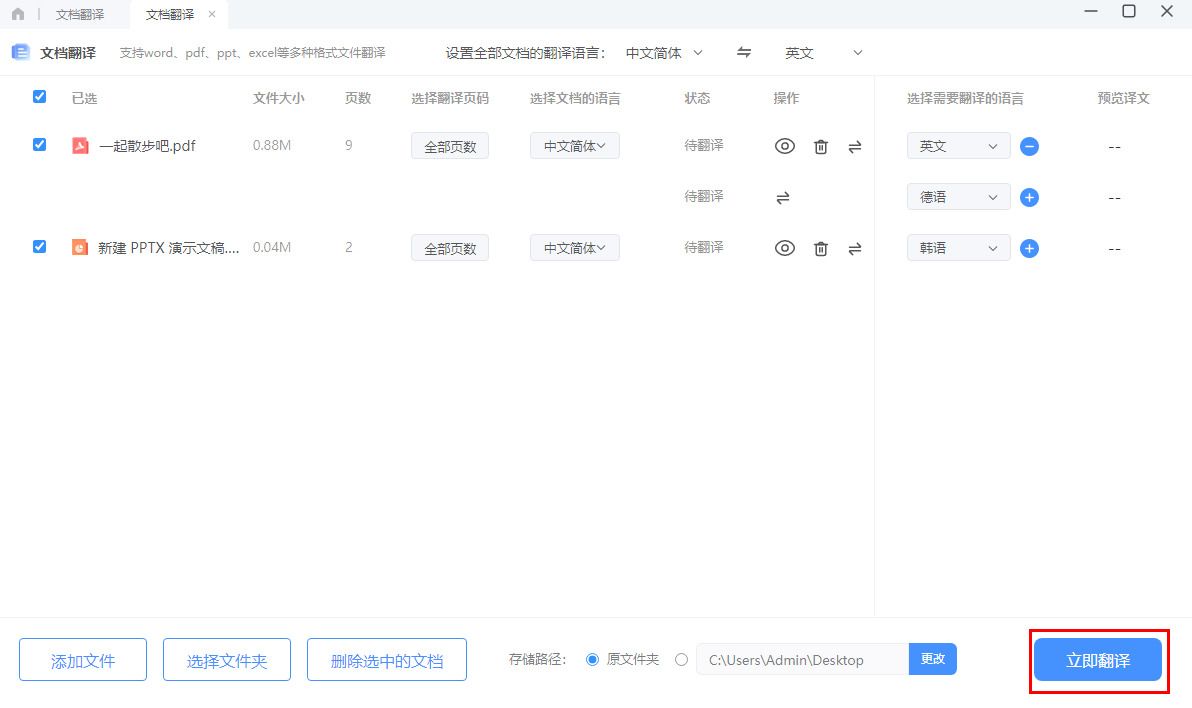
Task: Open global target language 英文 dropdown
Action: pyautogui.click(x=824, y=53)
